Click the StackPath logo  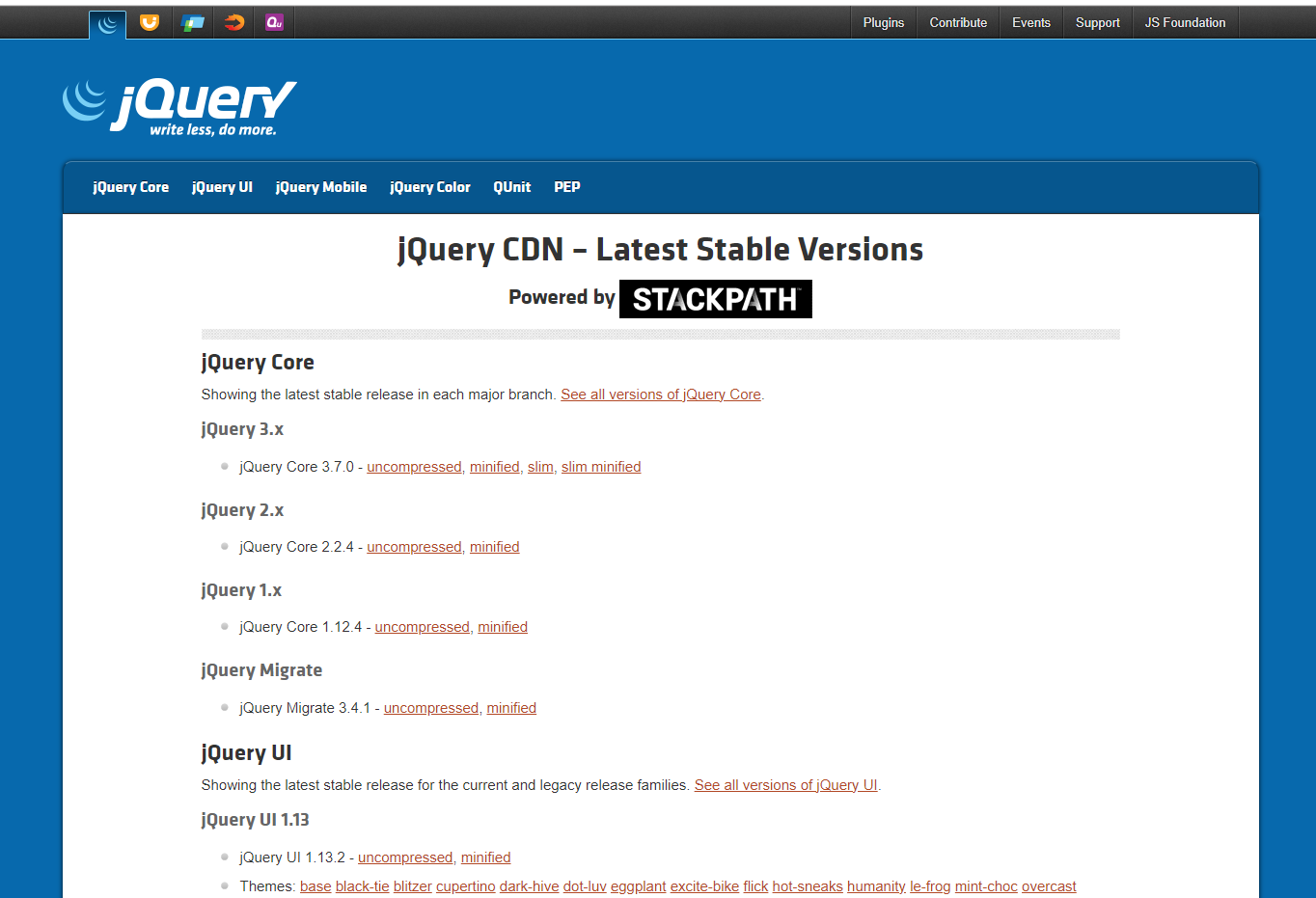pyautogui.click(x=715, y=299)
